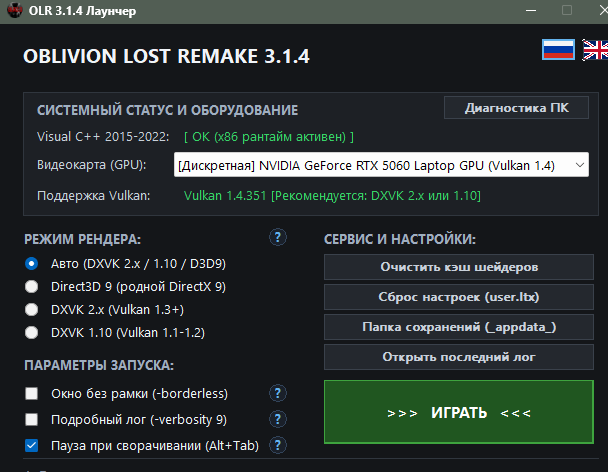
Task: Enable Окно без рамки (-borderless) checkbox
Action: tap(31, 393)
